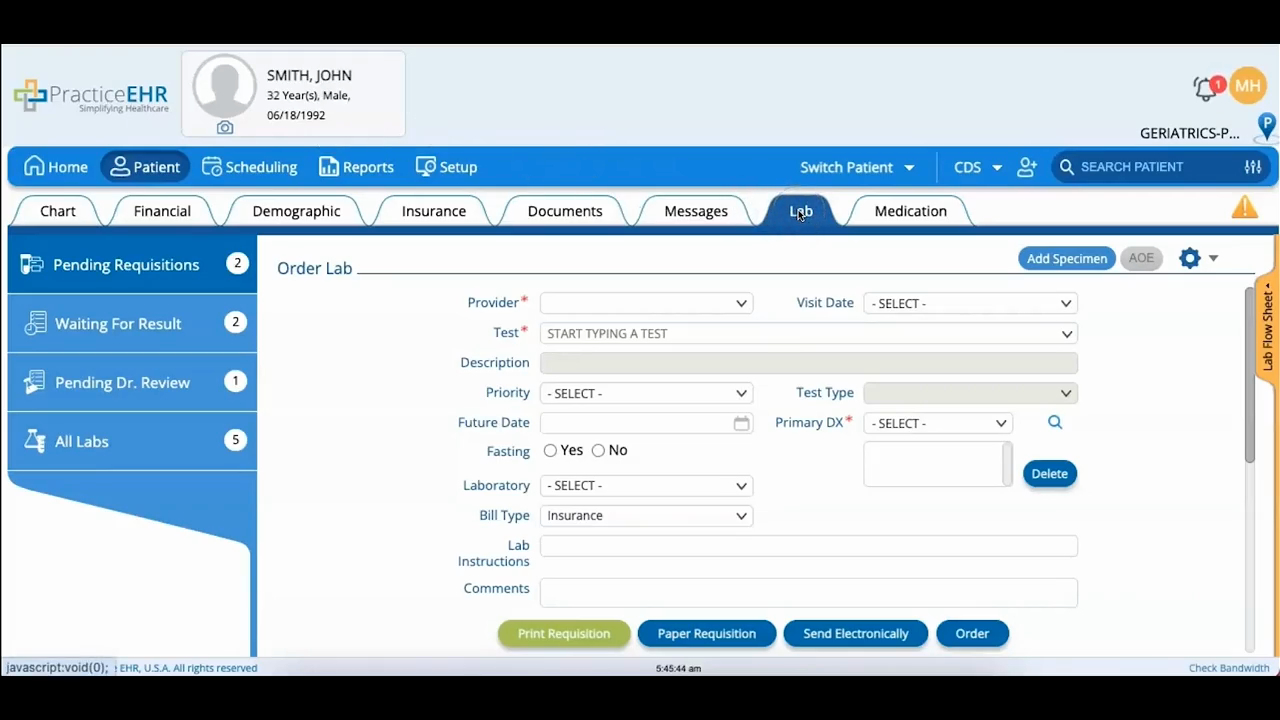The image size is (1280, 720).
Task: Switch to the Lab tab
Action: click(x=801, y=211)
